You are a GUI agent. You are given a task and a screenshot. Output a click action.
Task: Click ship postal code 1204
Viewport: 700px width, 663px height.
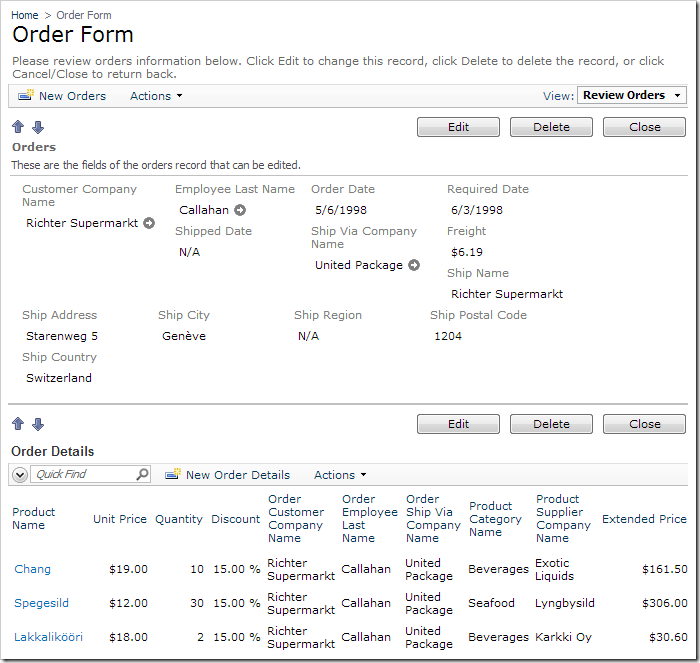click(x=448, y=336)
